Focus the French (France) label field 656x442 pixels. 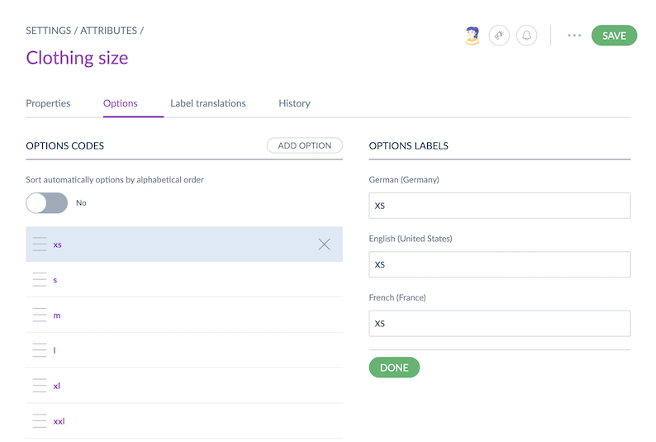click(499, 324)
